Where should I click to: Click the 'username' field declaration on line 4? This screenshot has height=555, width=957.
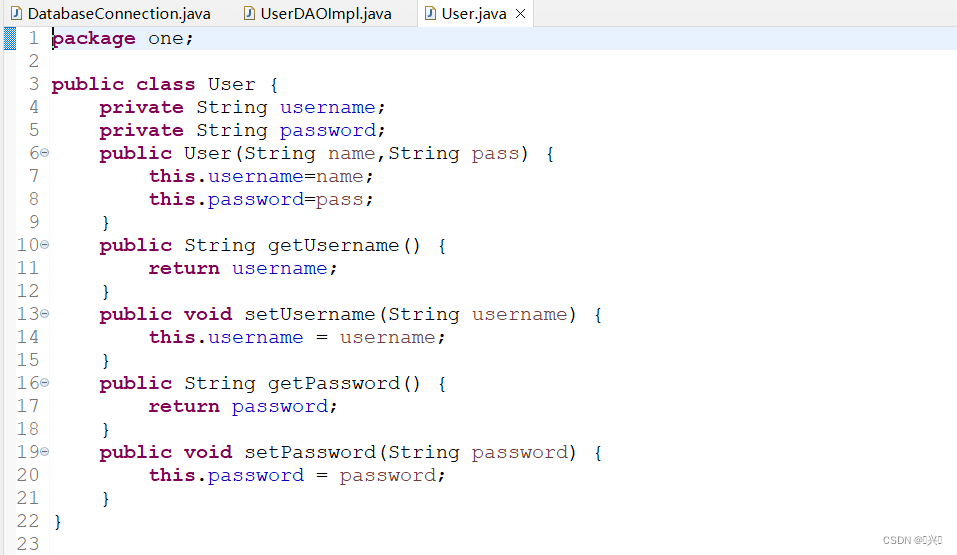(x=328, y=107)
